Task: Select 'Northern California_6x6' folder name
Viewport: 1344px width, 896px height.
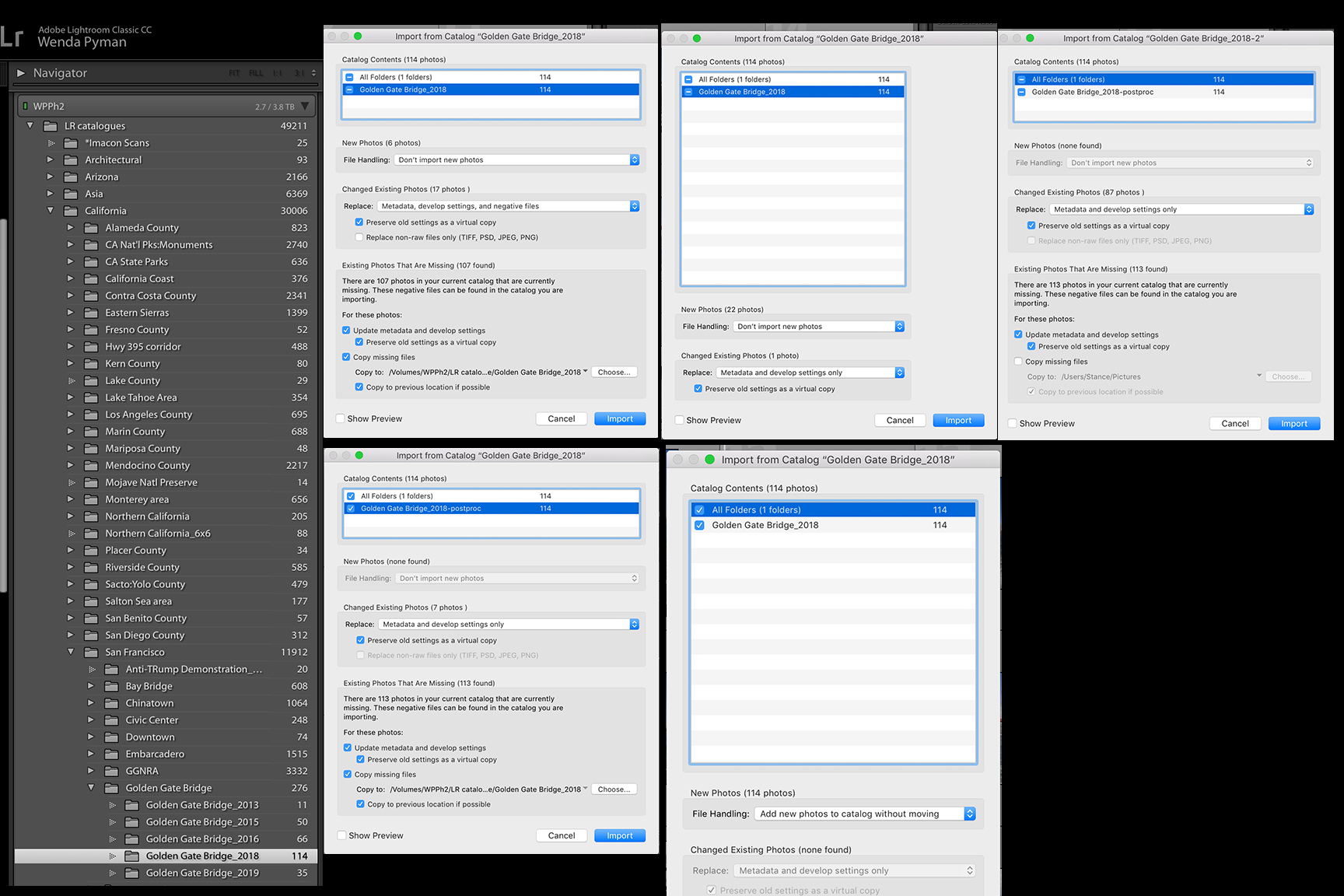Action: (x=158, y=534)
